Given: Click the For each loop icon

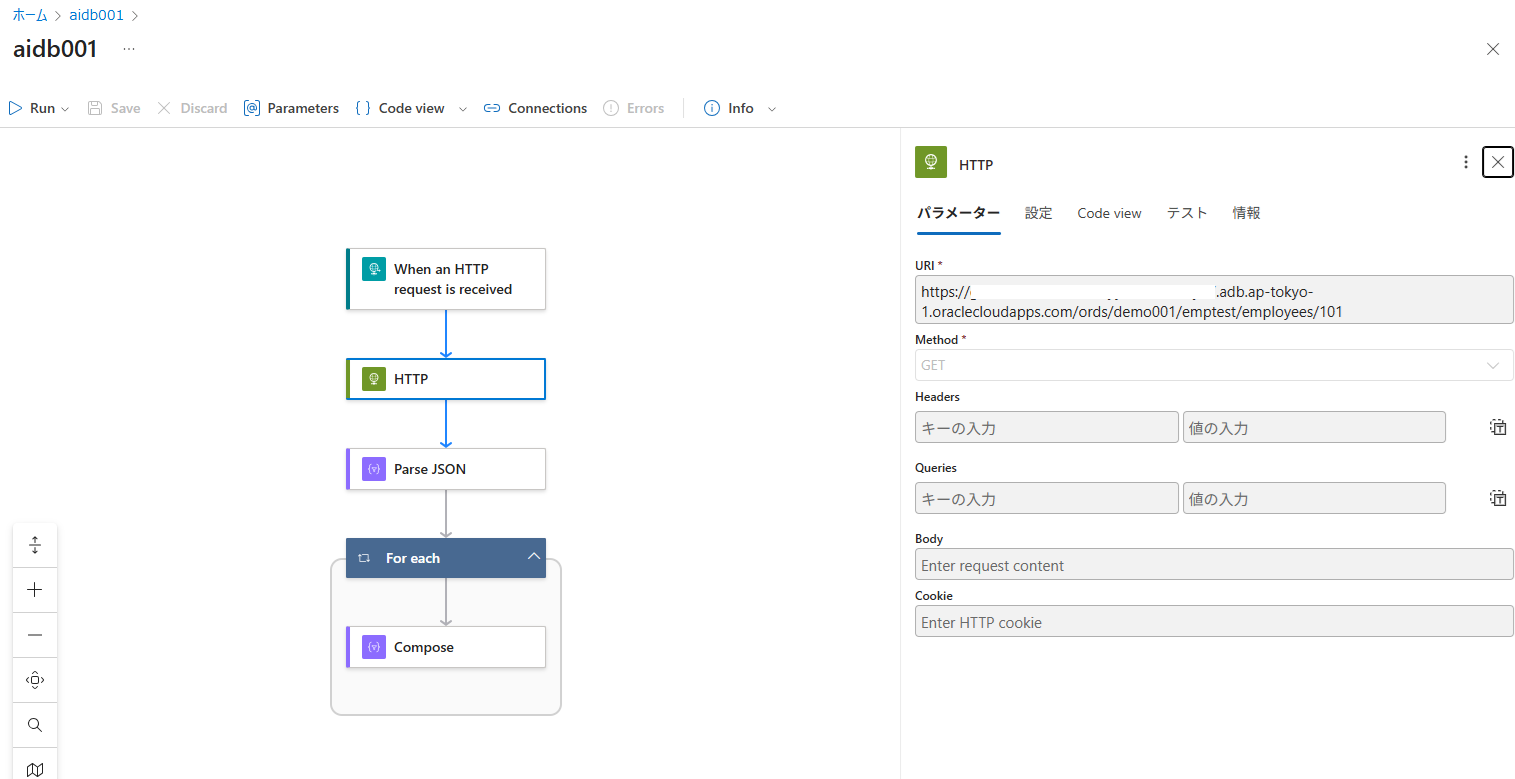Looking at the screenshot, I should pos(365,558).
